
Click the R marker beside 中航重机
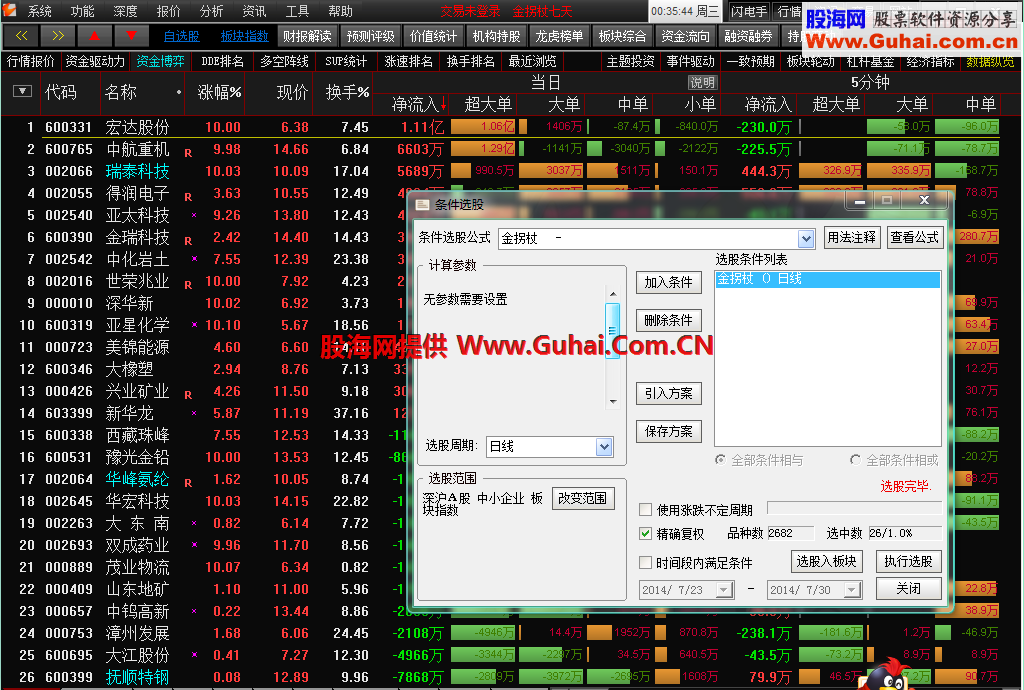[x=188, y=153]
